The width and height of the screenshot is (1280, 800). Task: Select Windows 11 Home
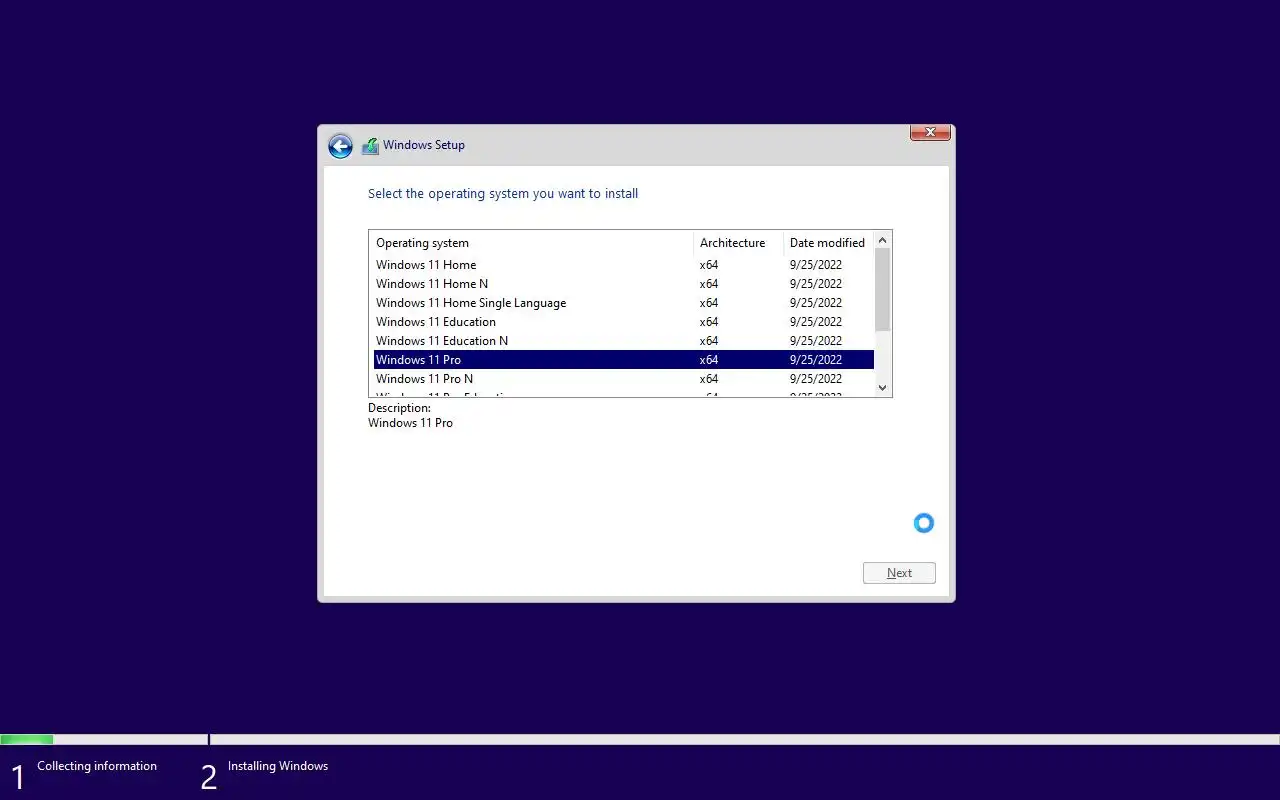click(x=623, y=265)
